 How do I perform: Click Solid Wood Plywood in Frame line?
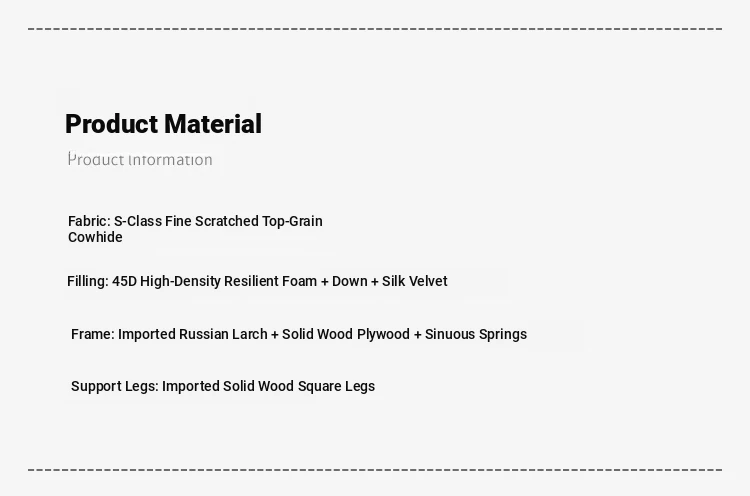[x=345, y=334]
